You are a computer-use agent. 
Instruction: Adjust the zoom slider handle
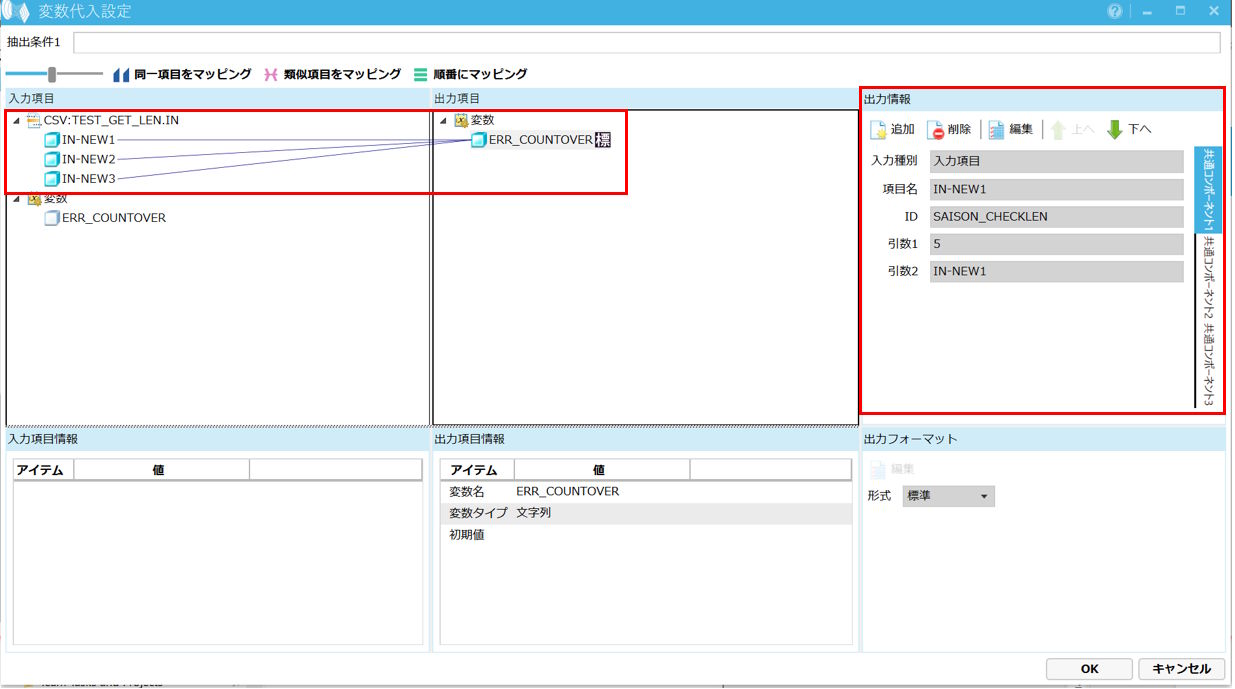[52, 74]
